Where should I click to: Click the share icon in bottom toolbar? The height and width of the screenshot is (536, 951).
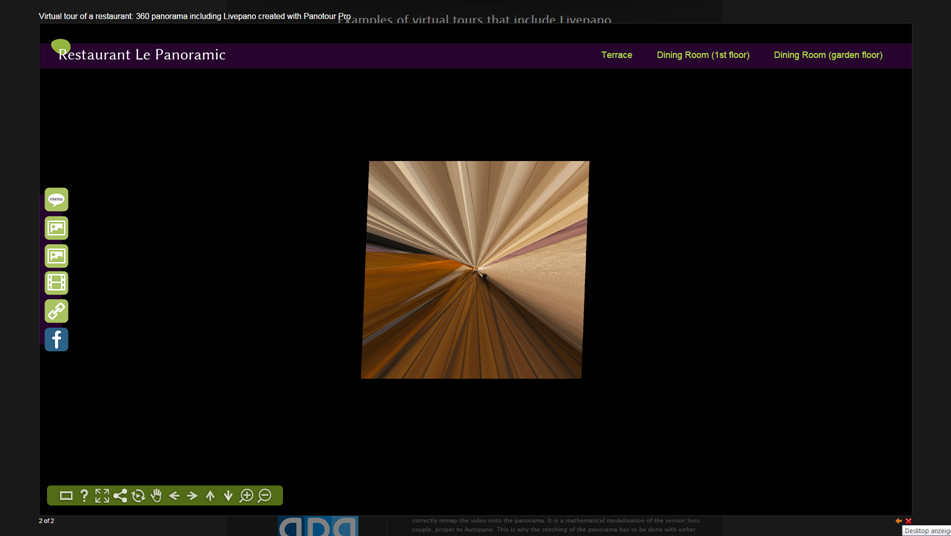coord(120,496)
